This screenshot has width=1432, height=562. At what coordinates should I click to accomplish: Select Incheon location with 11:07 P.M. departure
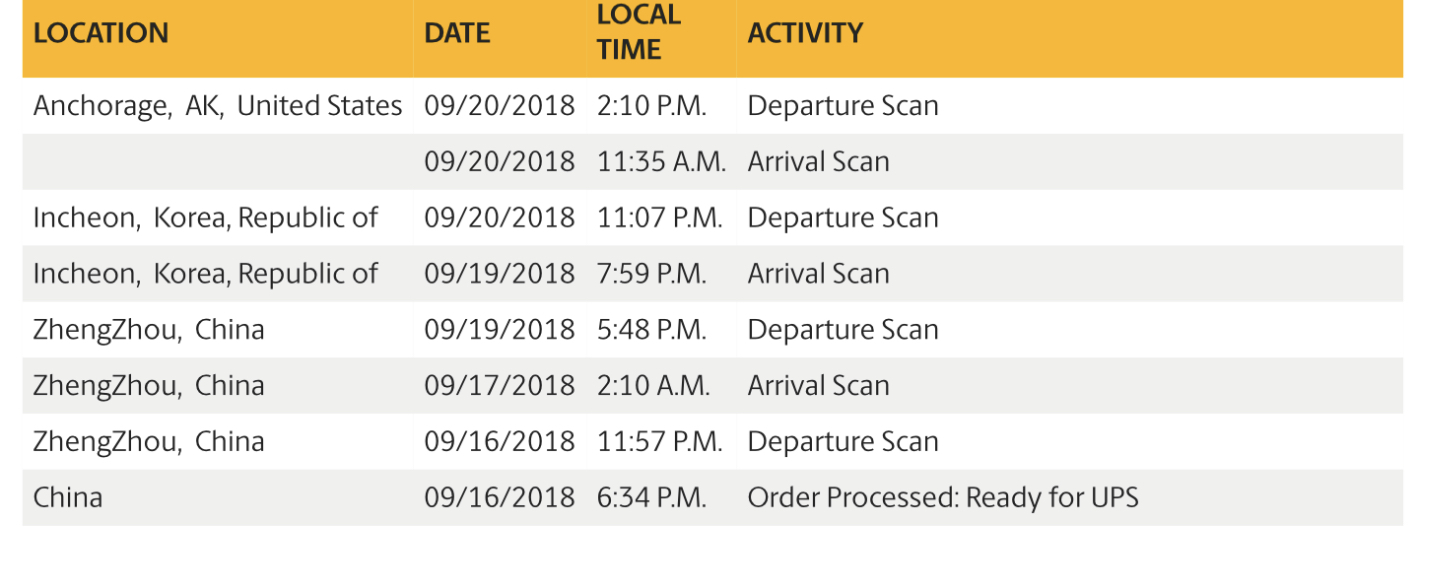click(205, 218)
